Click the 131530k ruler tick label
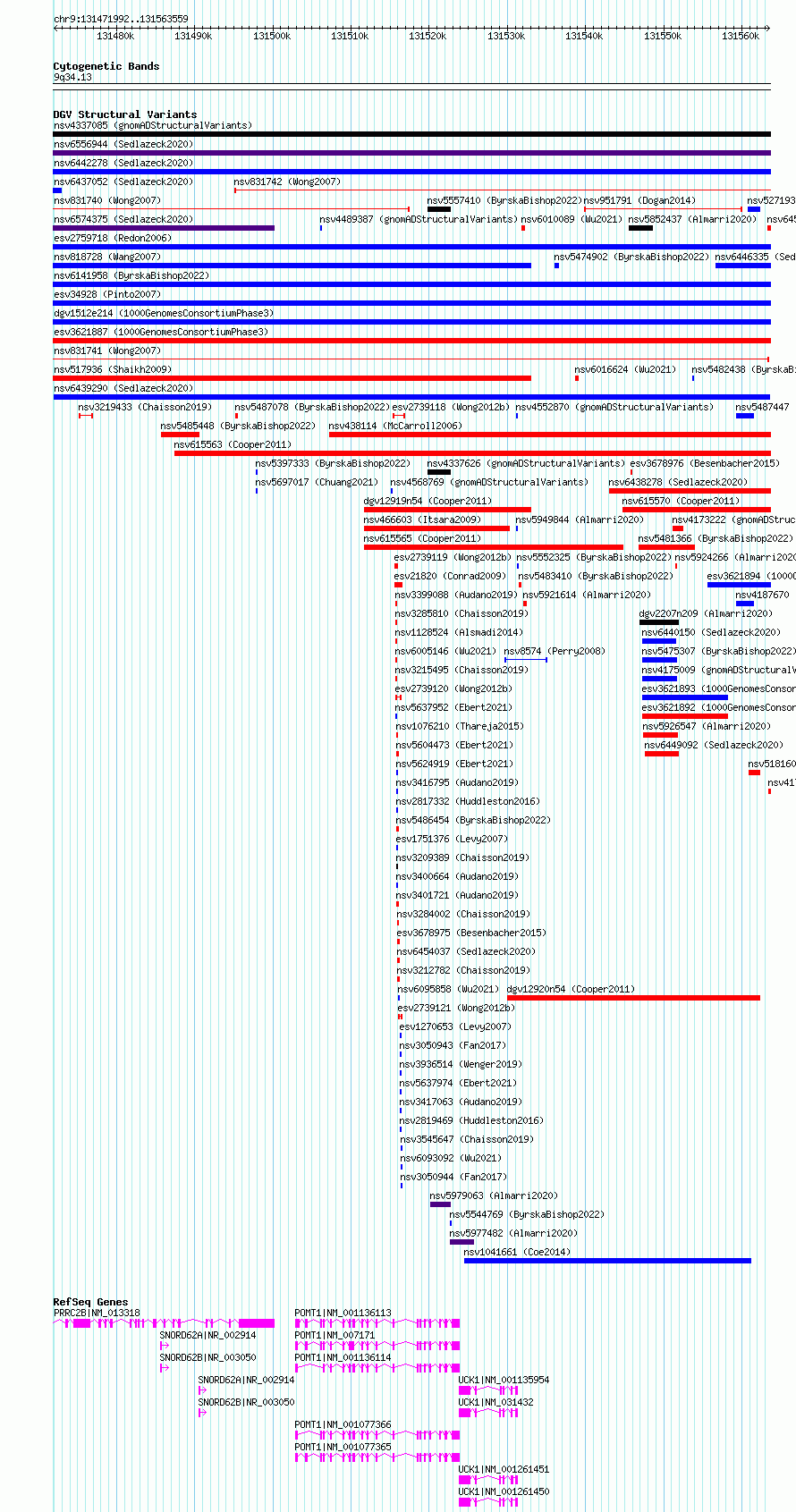 pos(506,36)
